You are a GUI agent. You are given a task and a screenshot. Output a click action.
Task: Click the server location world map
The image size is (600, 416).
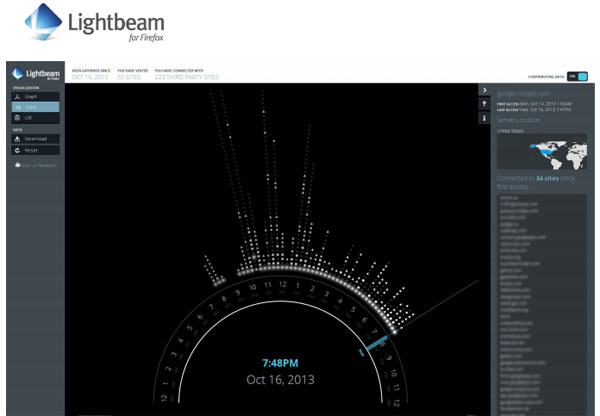coord(541,152)
